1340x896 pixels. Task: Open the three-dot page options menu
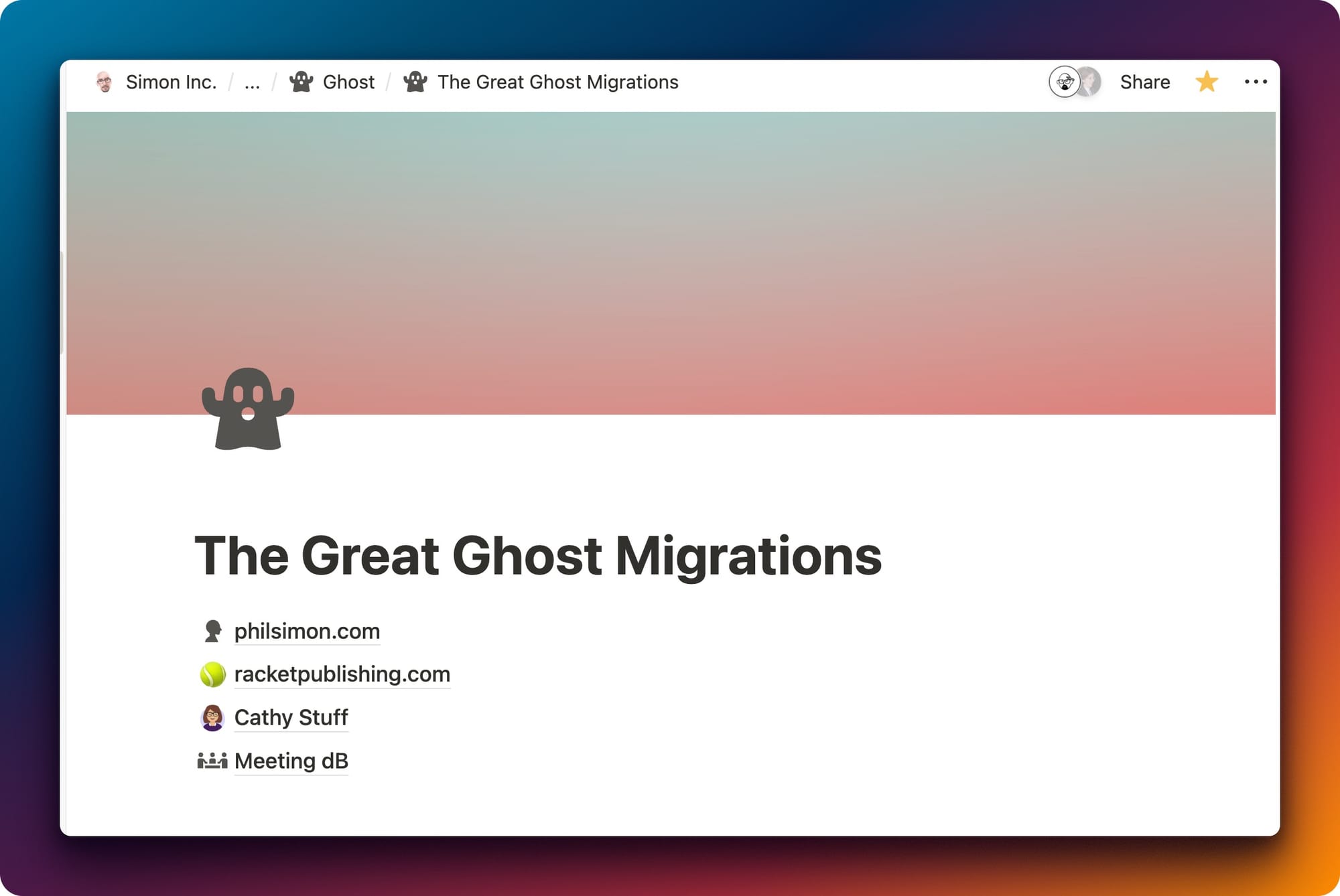tap(1256, 82)
